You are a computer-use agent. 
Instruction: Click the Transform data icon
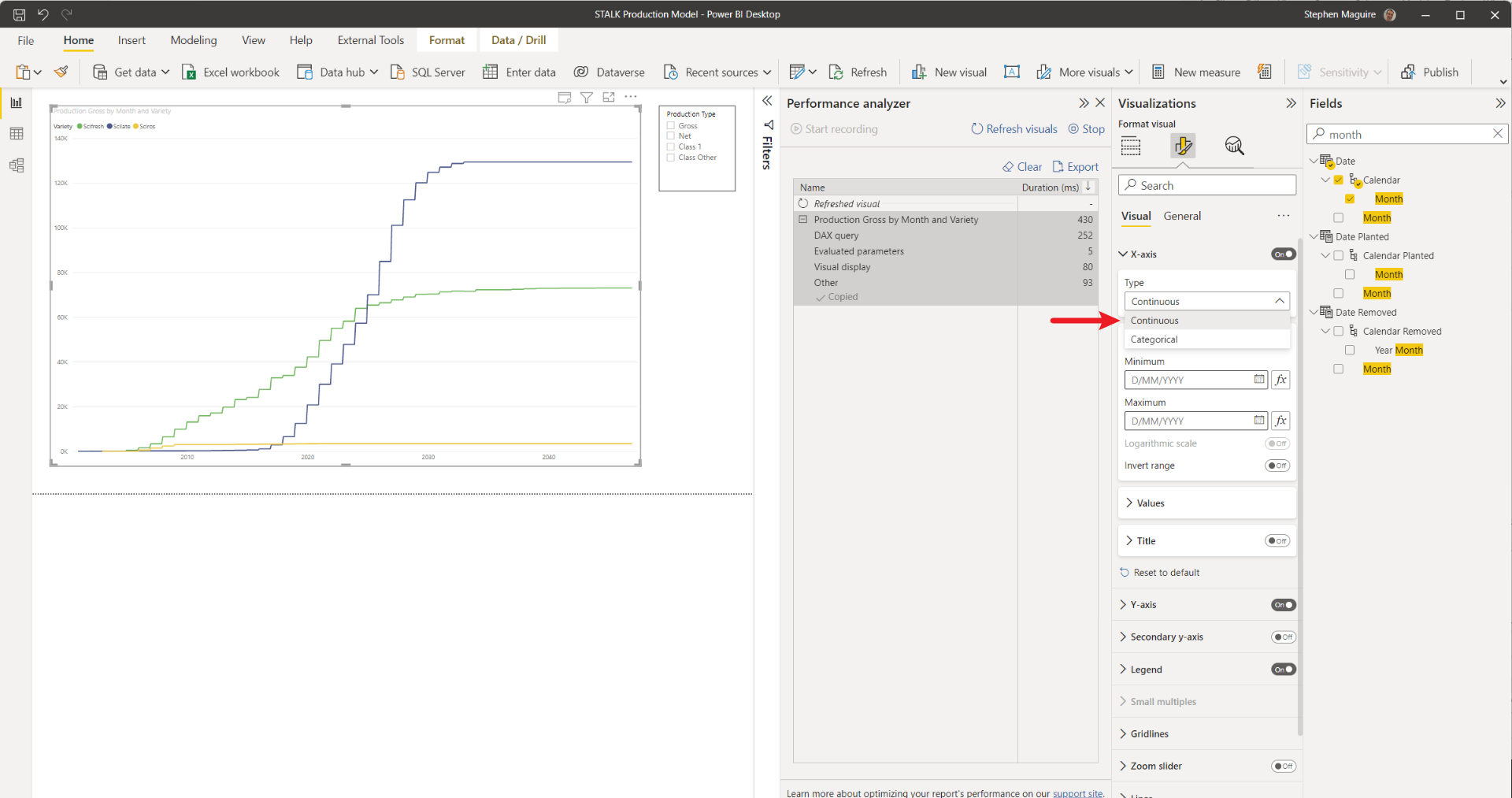pyautogui.click(x=797, y=72)
